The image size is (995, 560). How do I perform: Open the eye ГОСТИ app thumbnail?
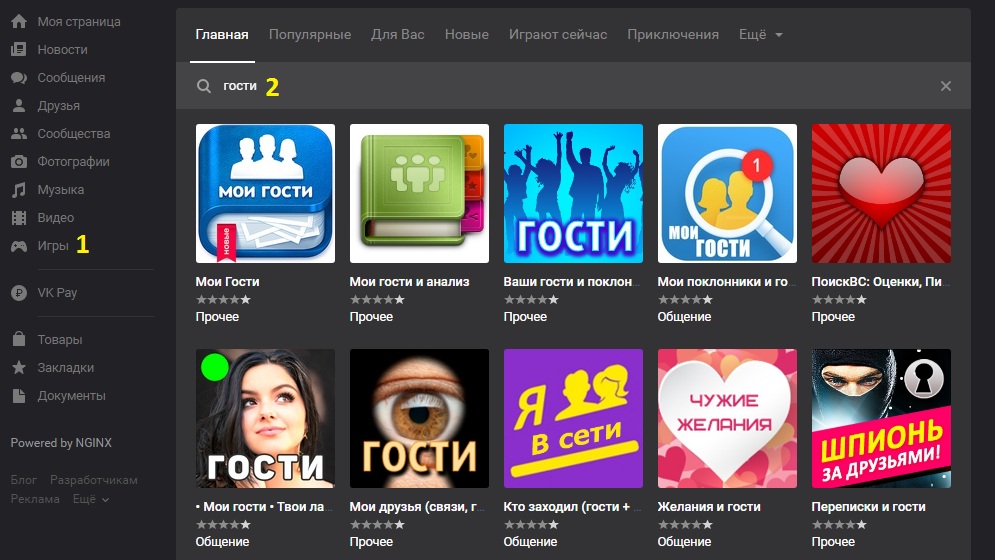pos(419,418)
